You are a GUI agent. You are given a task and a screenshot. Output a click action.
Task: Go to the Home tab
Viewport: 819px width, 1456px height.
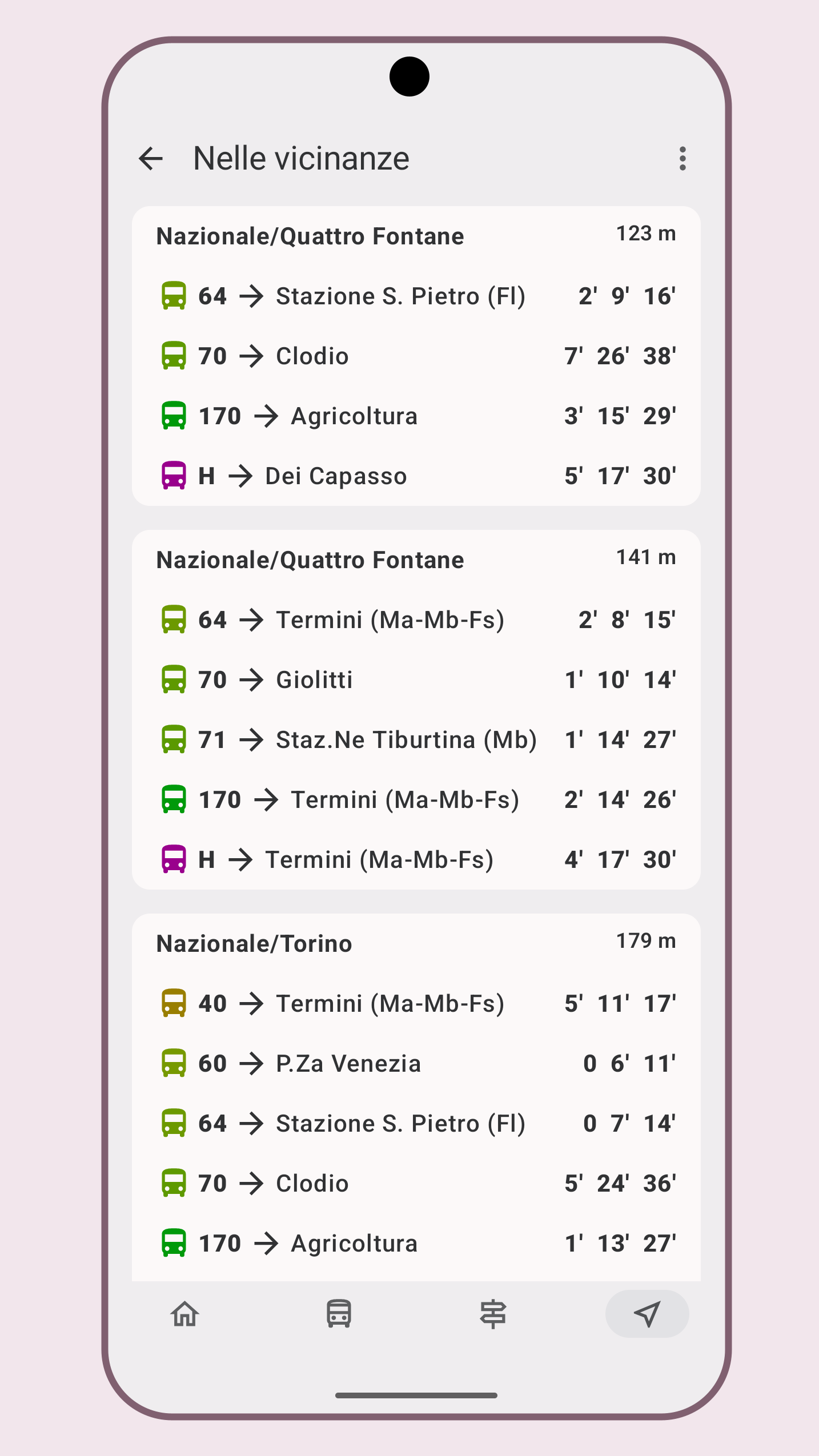(x=185, y=1314)
